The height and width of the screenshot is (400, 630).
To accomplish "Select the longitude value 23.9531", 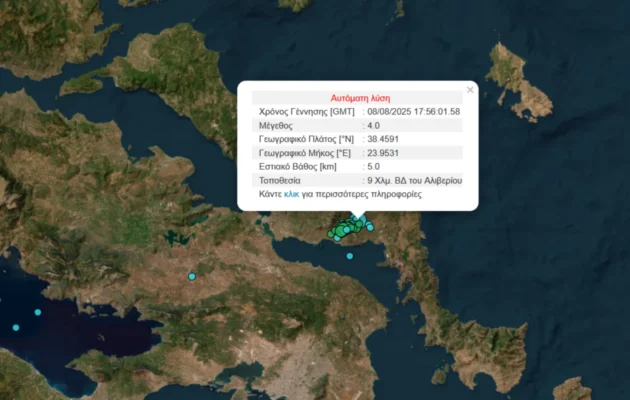I will [383, 153].
